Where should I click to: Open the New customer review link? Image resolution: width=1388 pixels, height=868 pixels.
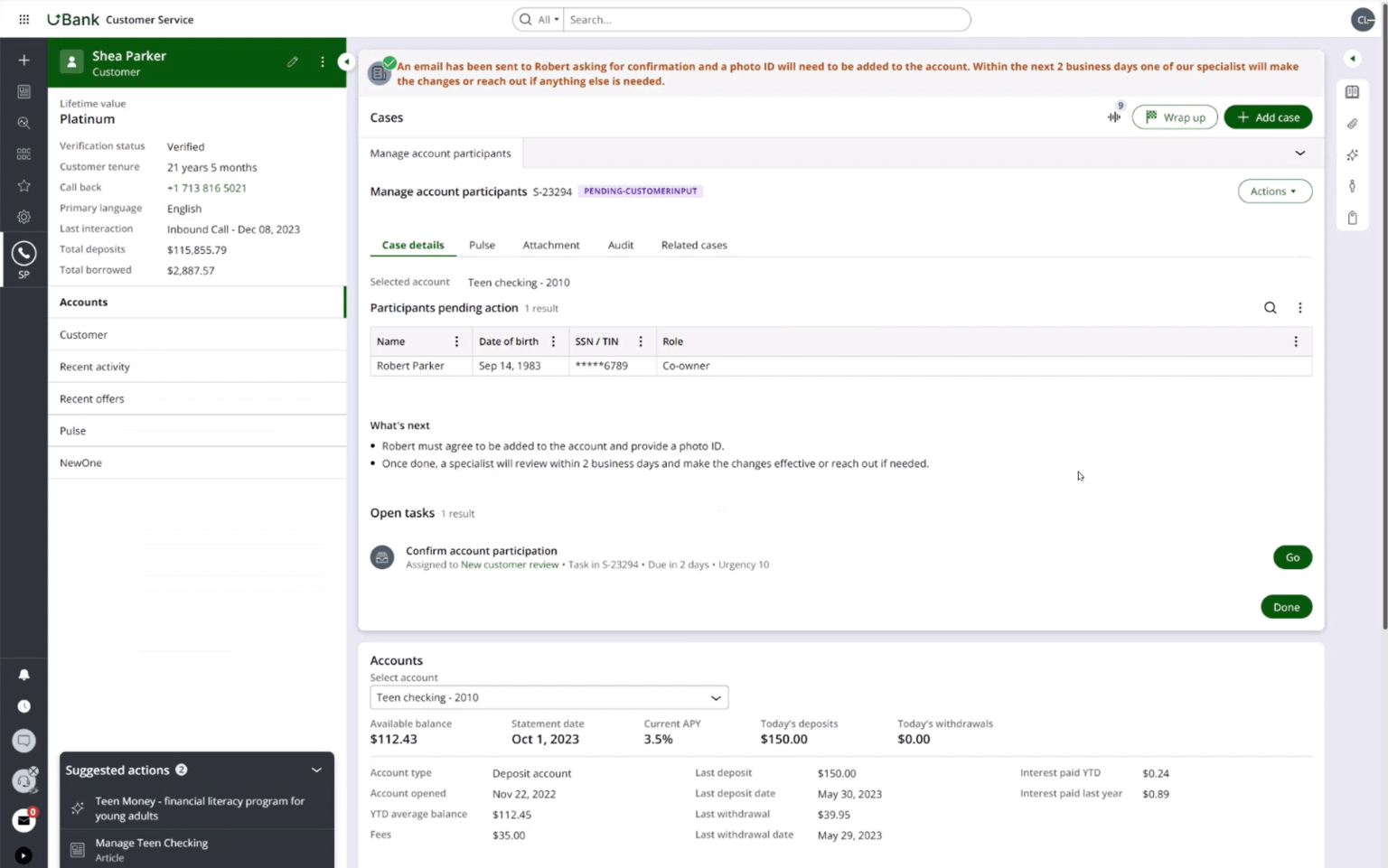510,565
